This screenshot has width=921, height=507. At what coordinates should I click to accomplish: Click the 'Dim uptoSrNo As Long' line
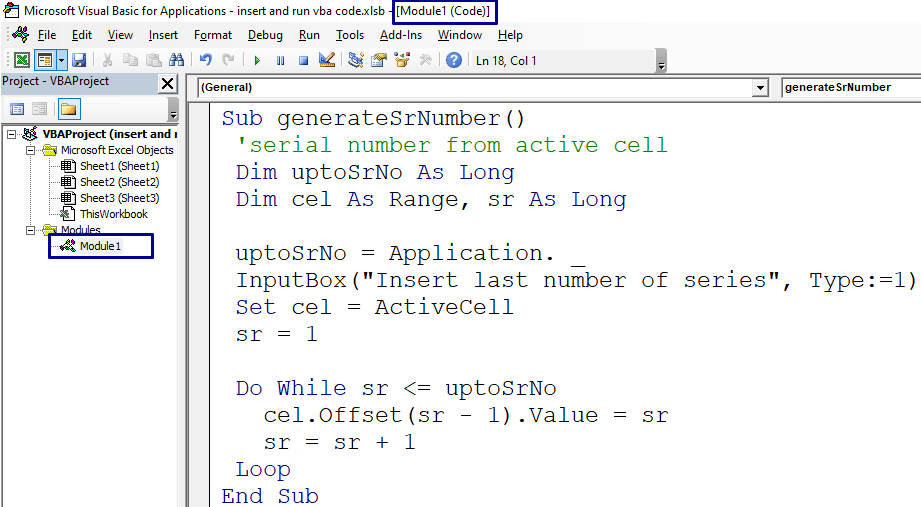375,173
